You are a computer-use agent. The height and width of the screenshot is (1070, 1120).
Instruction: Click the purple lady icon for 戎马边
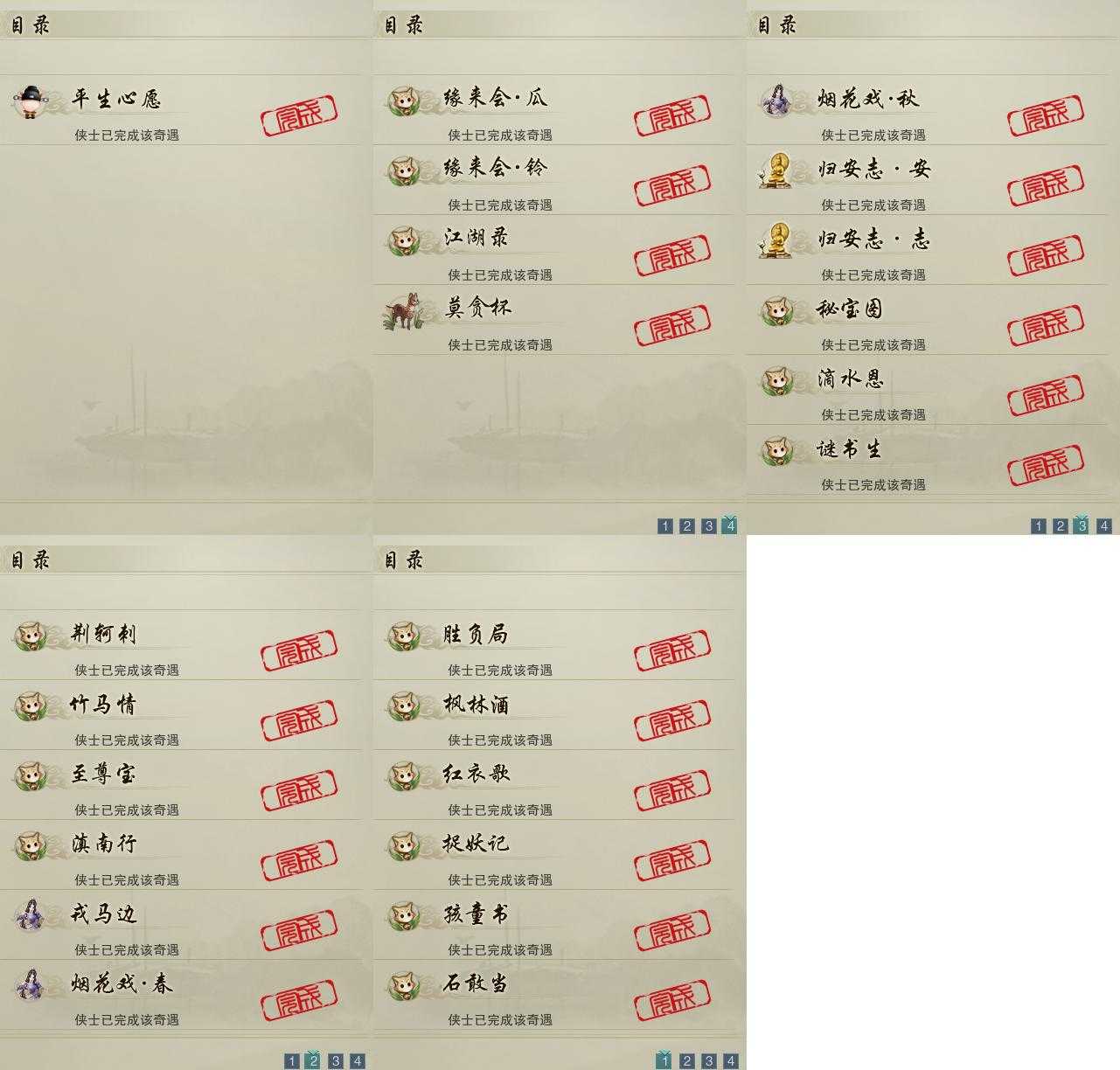click(31, 915)
